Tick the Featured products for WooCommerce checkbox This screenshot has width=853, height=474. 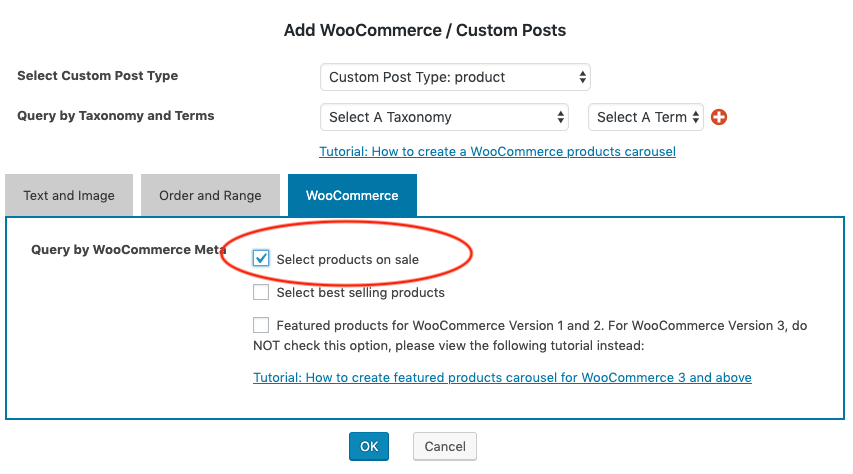point(262,325)
